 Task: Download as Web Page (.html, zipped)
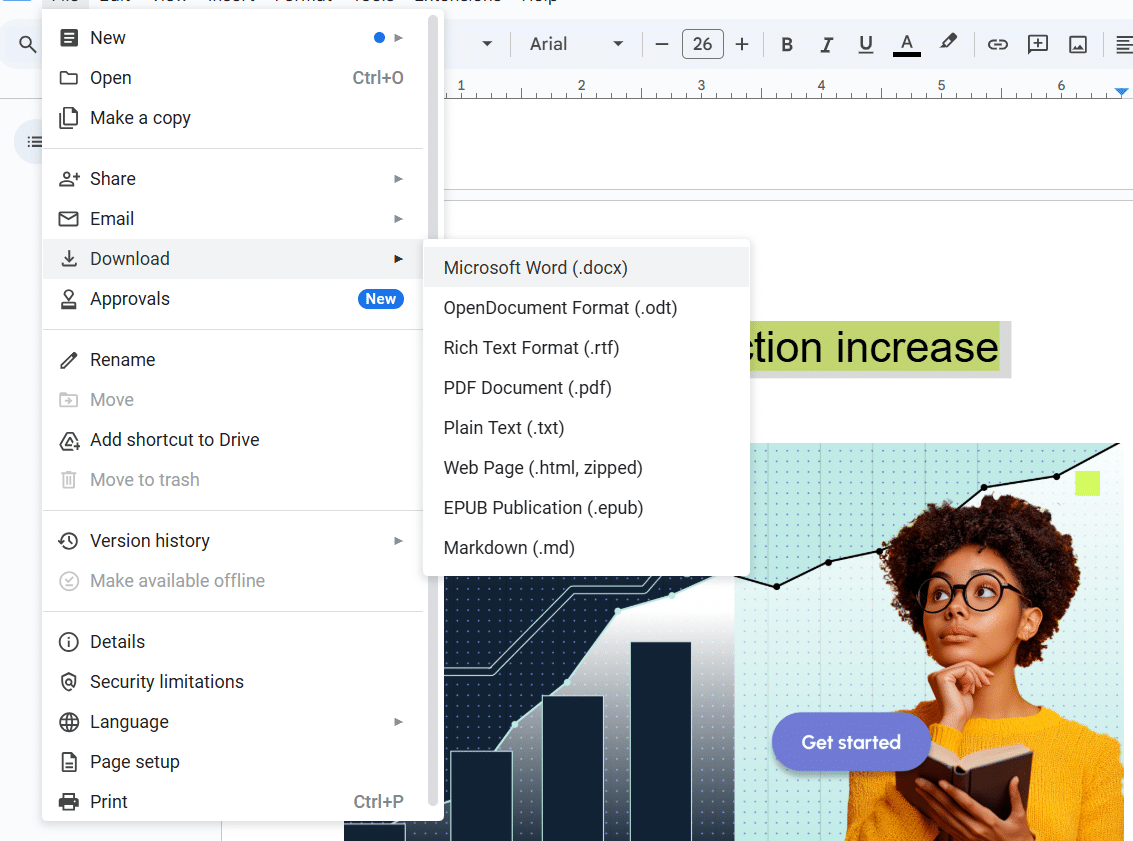586,467
